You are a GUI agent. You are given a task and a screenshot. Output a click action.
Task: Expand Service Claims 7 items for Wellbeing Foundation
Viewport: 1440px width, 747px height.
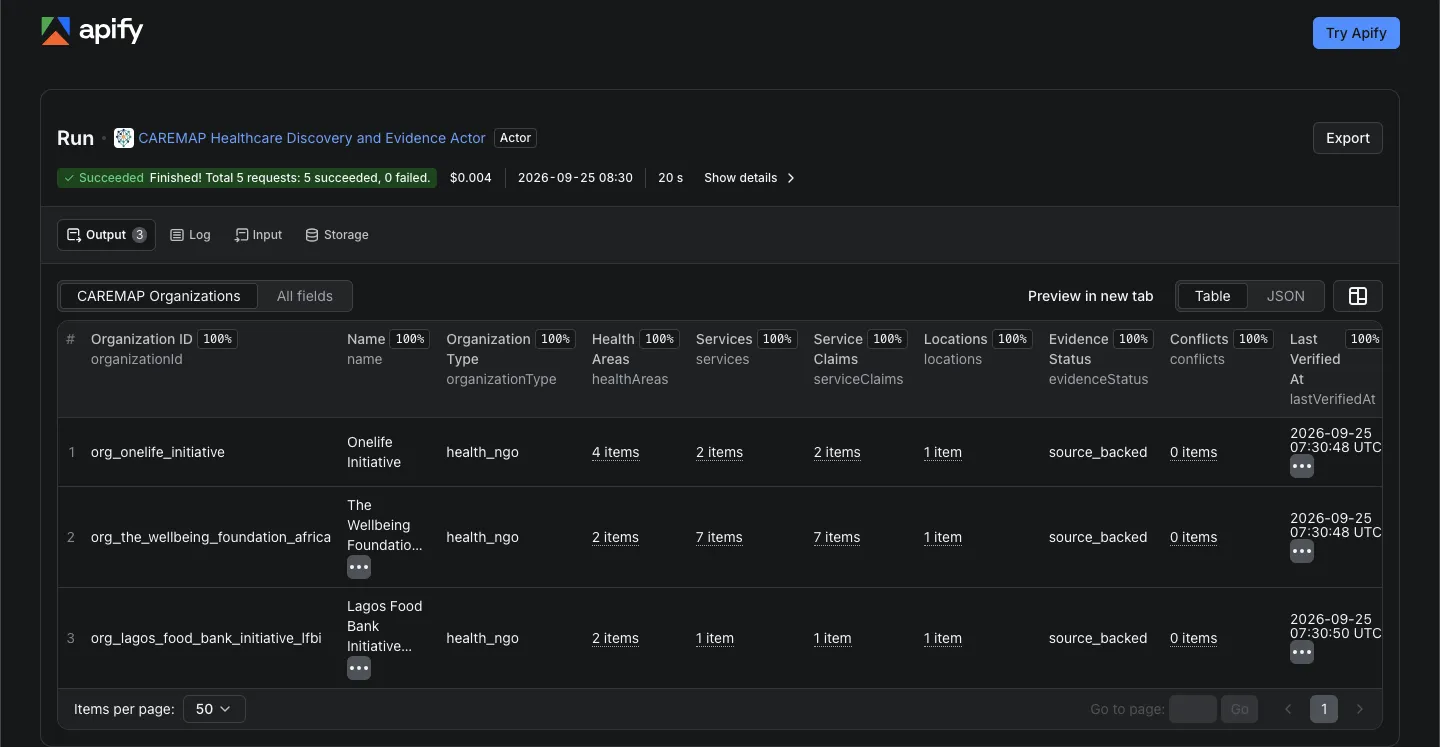(837, 537)
